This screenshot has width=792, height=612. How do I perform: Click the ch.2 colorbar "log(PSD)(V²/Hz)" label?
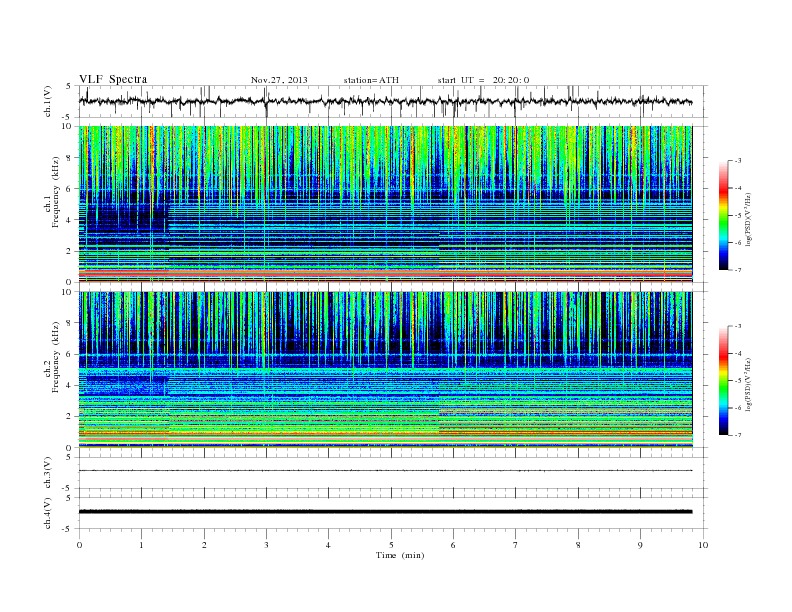(x=748, y=384)
